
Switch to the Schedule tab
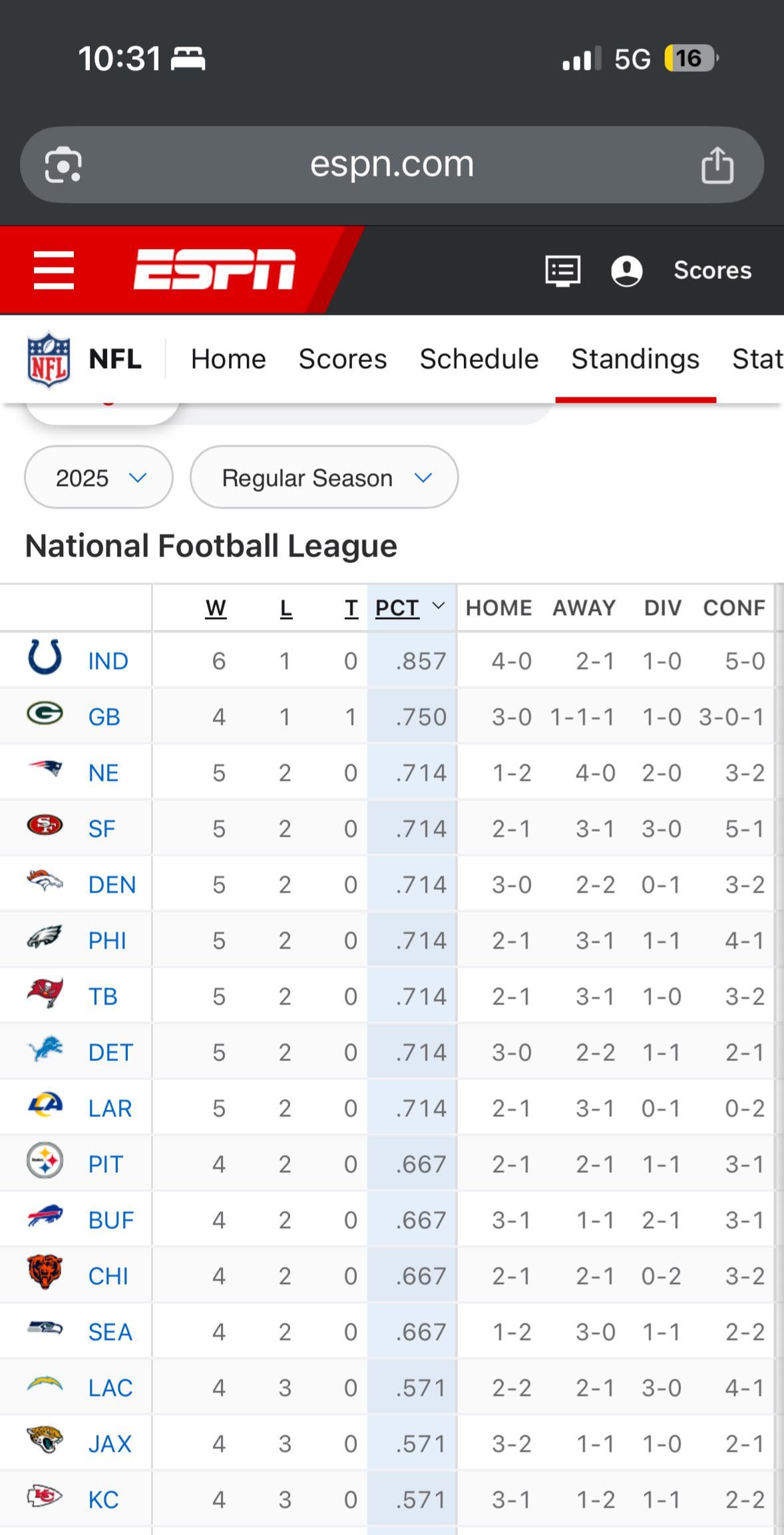click(x=479, y=359)
